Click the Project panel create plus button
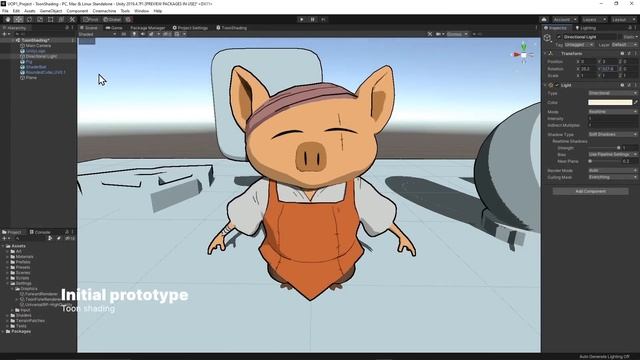Viewport: 640px width, 360px height. [4, 238]
